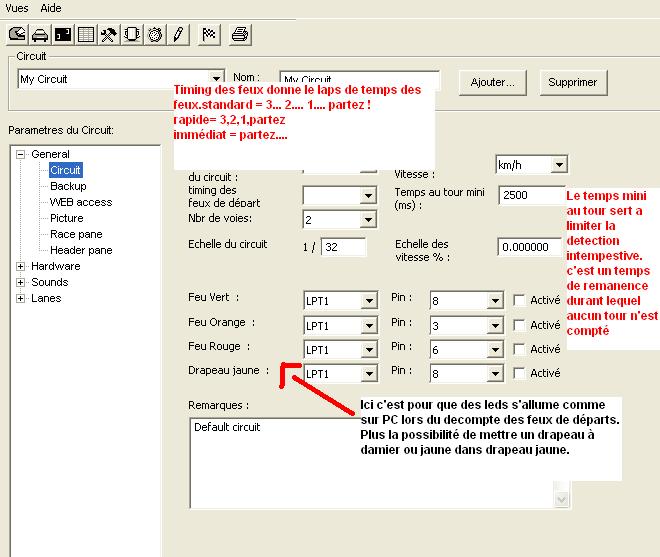Toggle the Feu Orange Activé checkbox
Viewport: 660px width, 557px height.
click(x=519, y=325)
